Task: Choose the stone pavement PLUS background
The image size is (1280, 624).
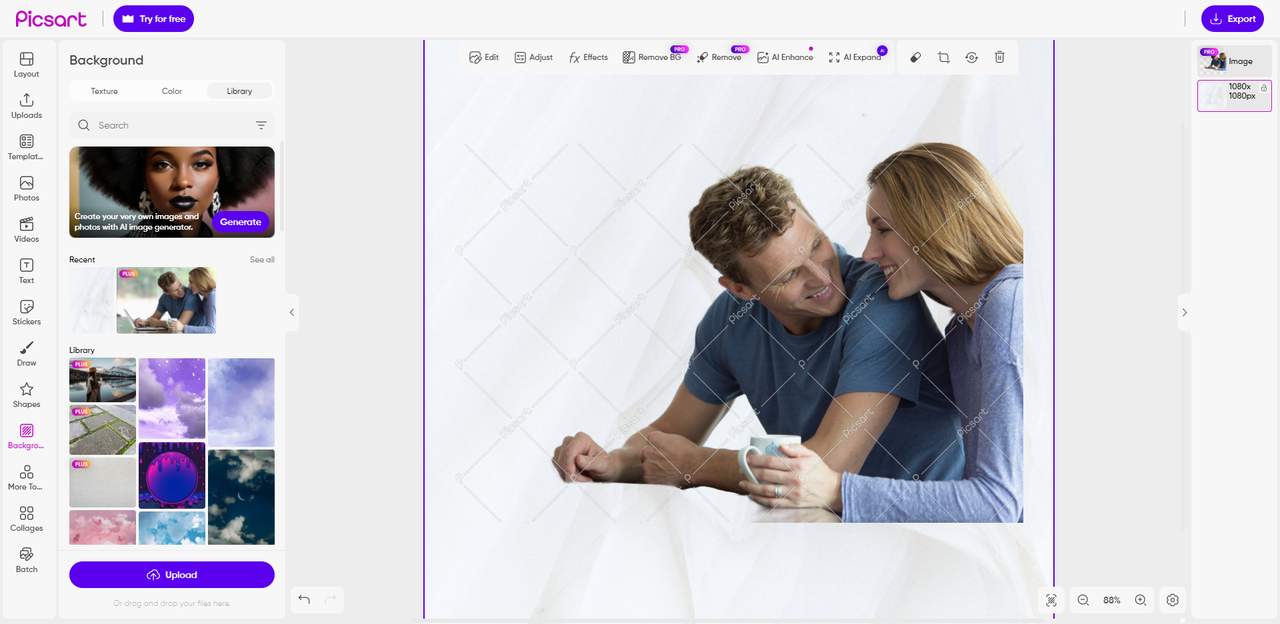Action: 102,430
